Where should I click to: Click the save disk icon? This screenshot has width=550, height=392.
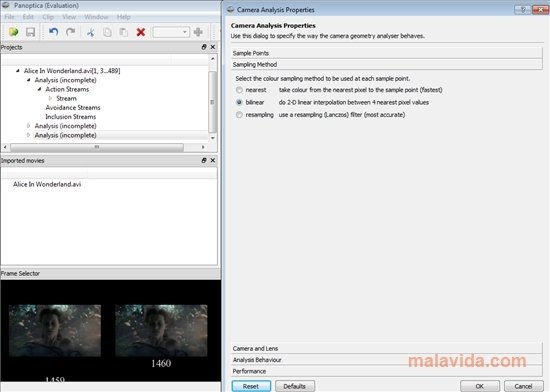31,32
